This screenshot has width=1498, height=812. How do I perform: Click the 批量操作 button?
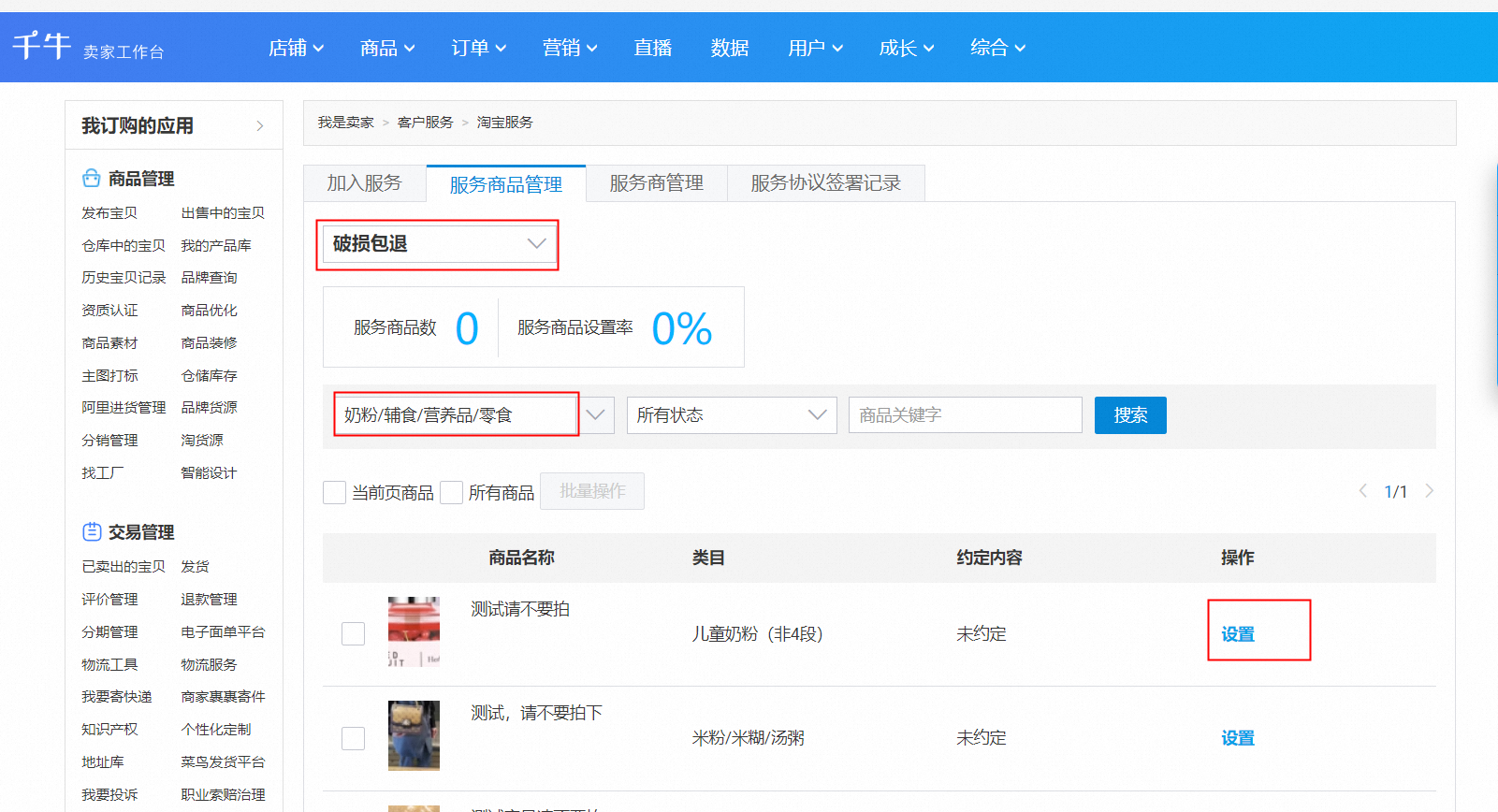[x=592, y=491]
